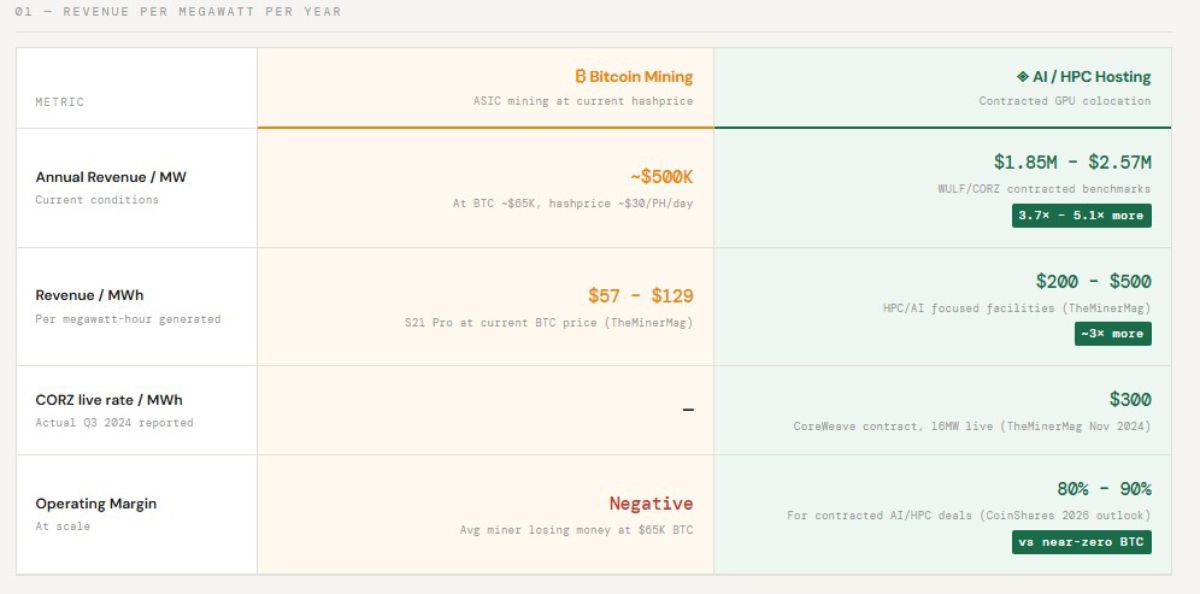This screenshot has width=1200, height=594.
Task: Click the $200 – $500 green value
Action: 1093,281
